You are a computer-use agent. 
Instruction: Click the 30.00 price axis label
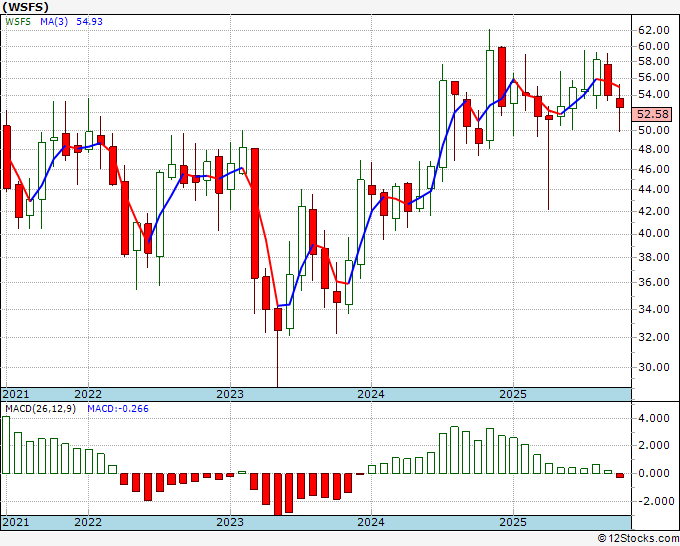click(654, 367)
